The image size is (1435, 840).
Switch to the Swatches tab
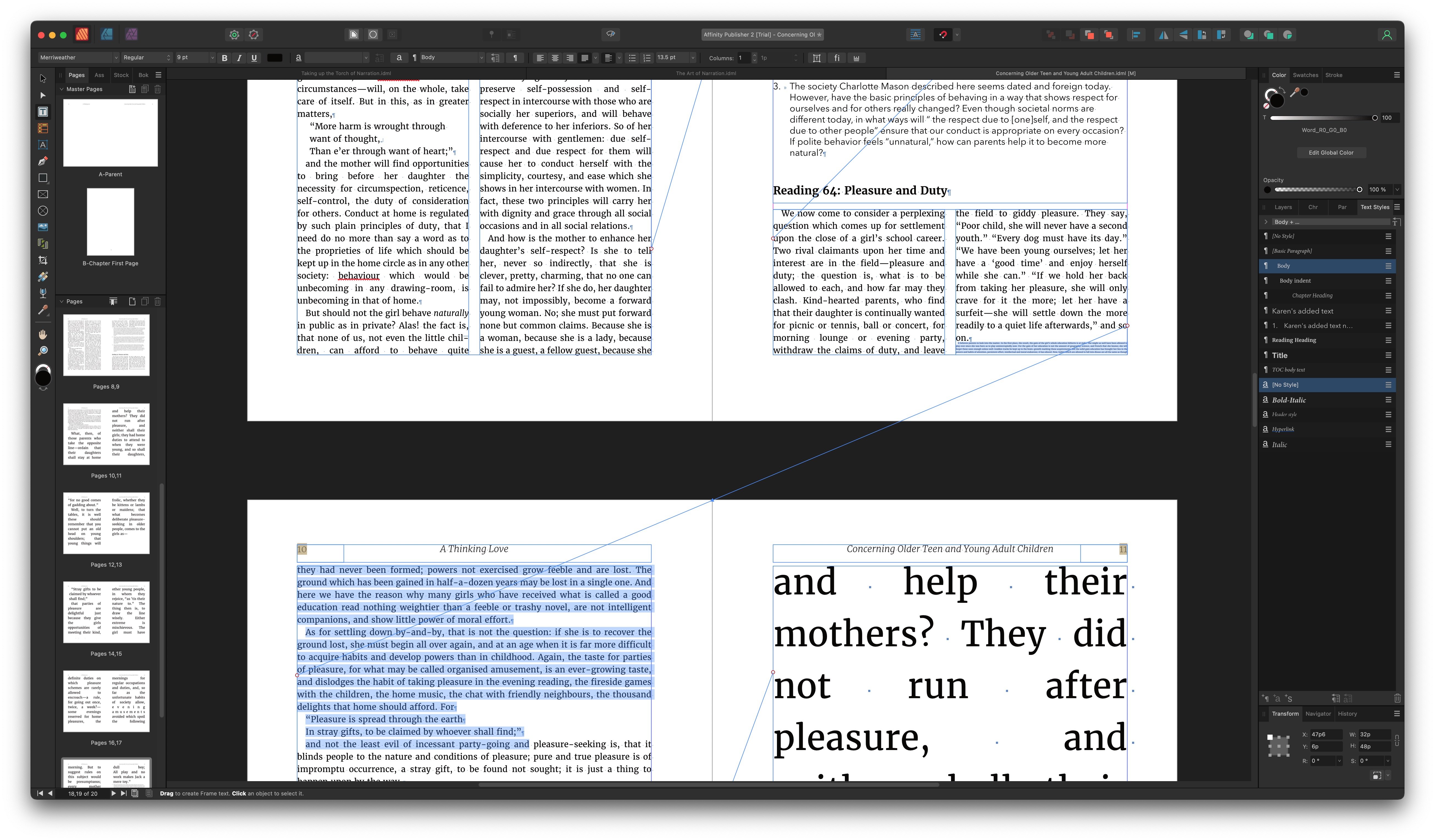1305,75
